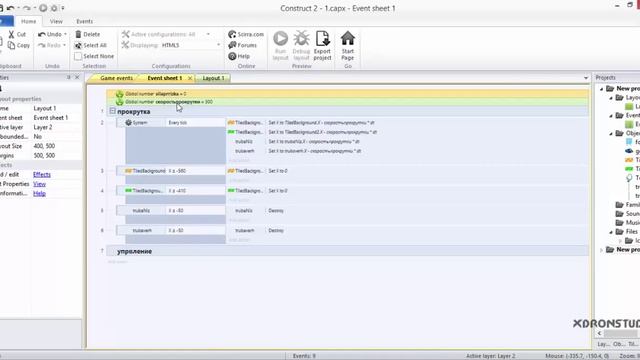Expand the second New project node

[x=602, y=250]
